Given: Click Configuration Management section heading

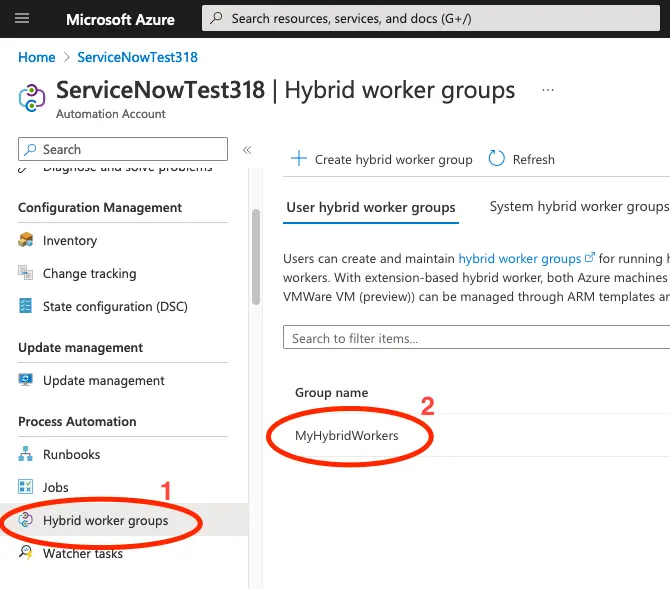Looking at the screenshot, I should pos(100,208).
